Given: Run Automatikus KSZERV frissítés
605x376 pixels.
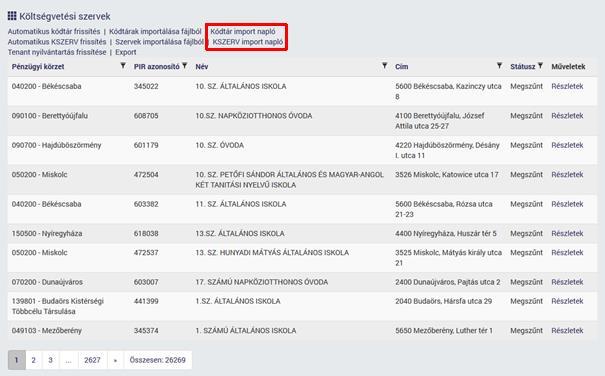Looking at the screenshot, I should pyautogui.click(x=57, y=42).
